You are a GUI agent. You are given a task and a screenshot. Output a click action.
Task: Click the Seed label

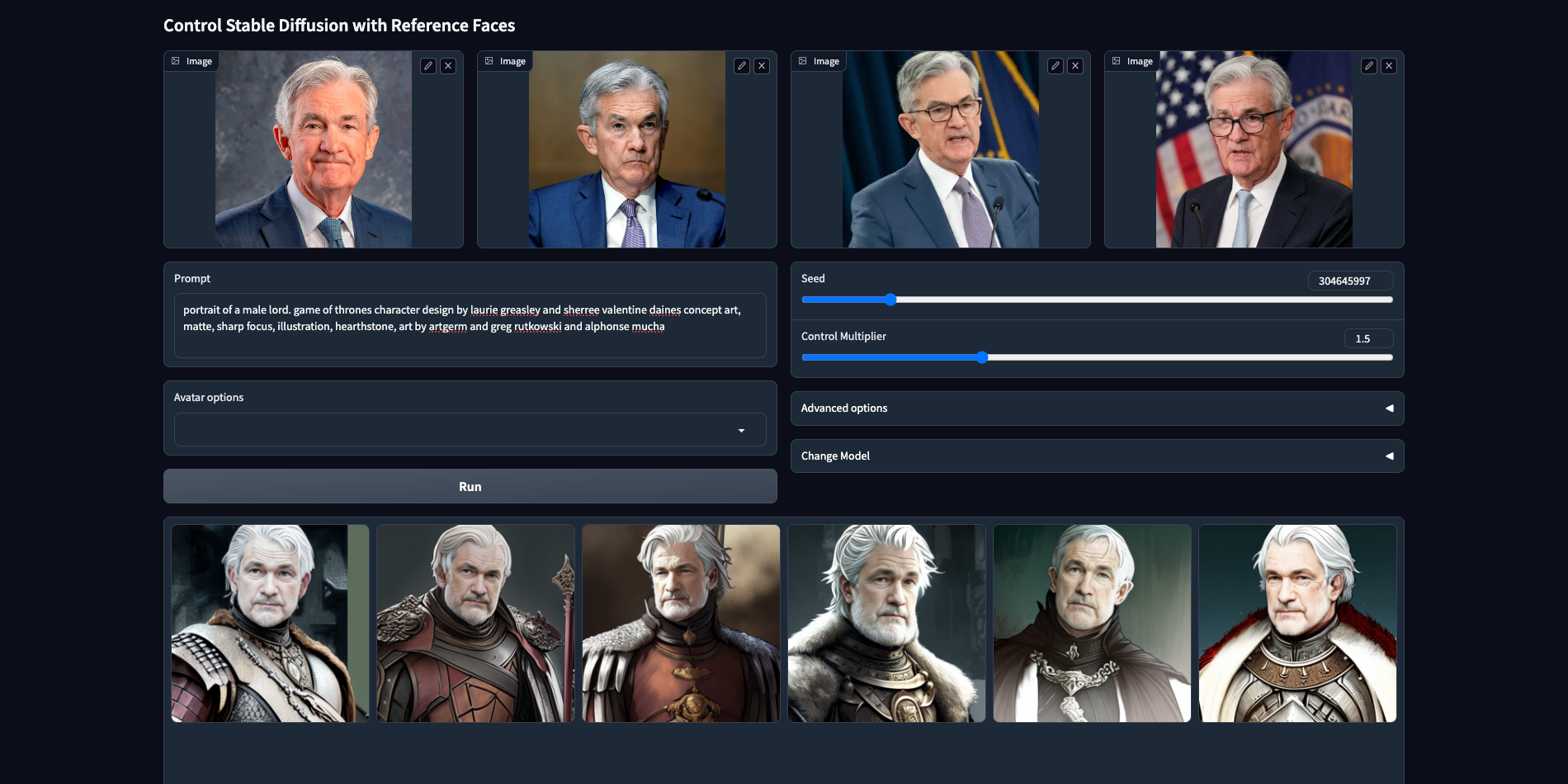coord(813,279)
